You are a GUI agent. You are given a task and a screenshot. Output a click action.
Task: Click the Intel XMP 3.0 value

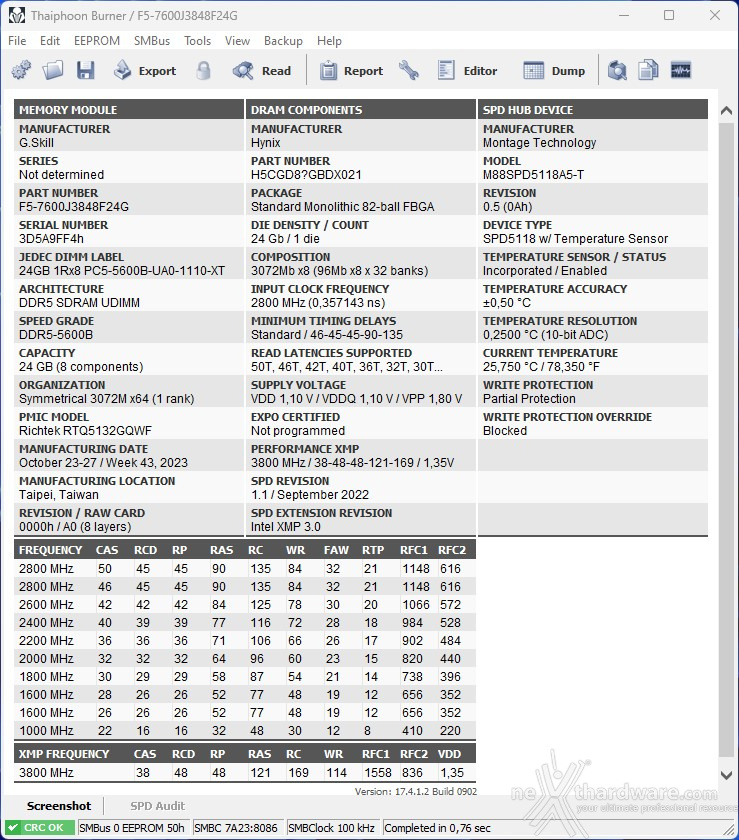[286, 527]
